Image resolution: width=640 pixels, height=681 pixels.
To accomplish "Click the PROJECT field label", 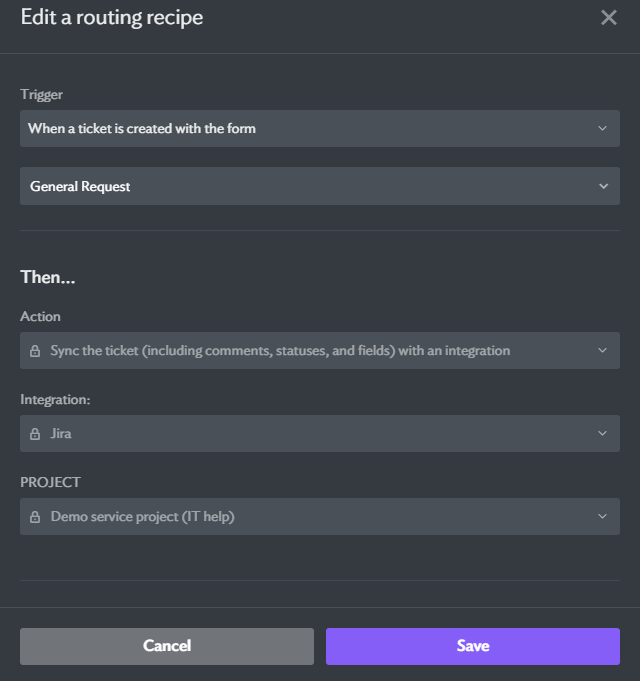I will point(50,483).
